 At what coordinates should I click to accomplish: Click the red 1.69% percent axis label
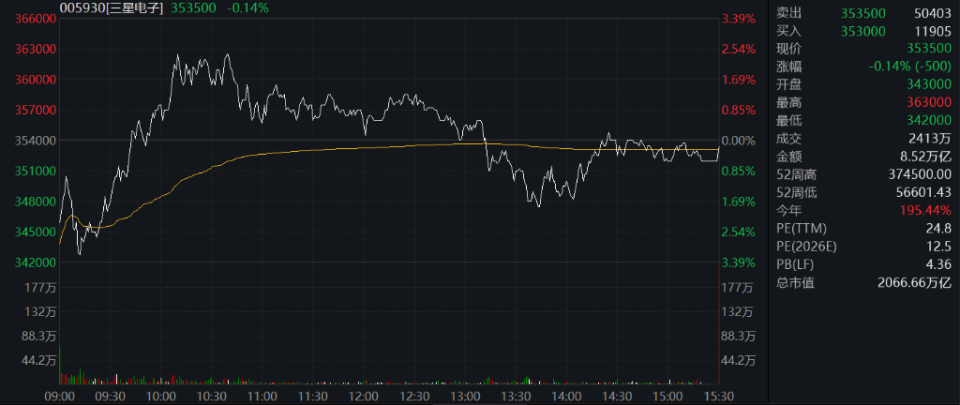pyautogui.click(x=739, y=80)
